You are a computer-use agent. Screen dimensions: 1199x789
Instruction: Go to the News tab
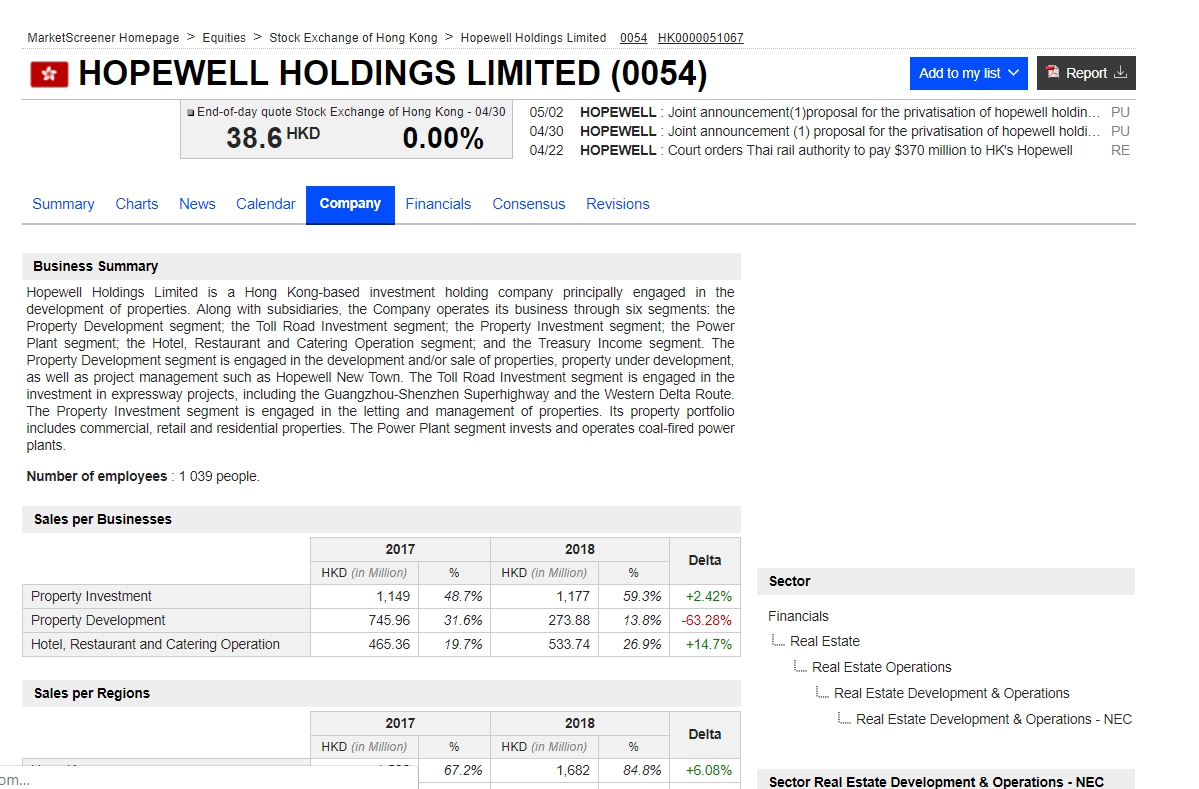(197, 204)
